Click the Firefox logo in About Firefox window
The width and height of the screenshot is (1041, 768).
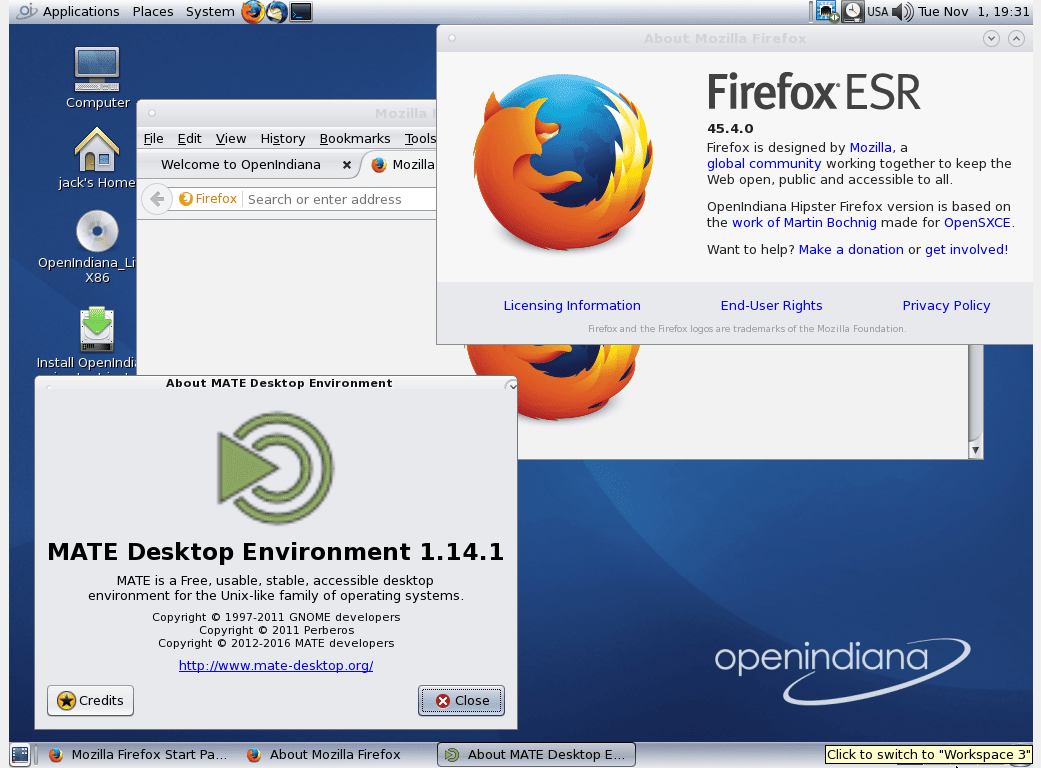(563, 163)
